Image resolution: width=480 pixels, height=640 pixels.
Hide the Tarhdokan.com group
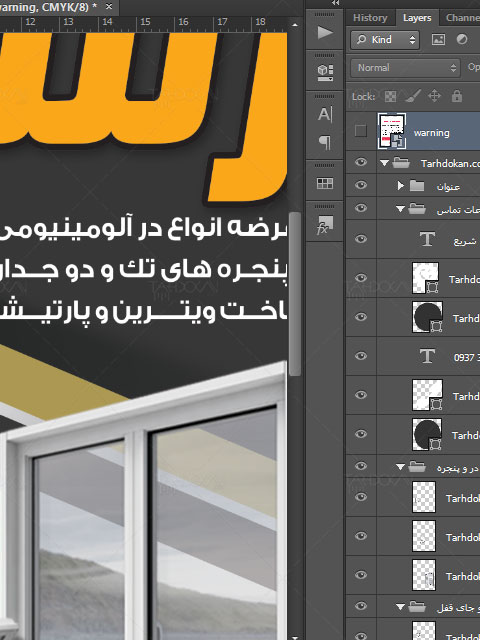361,162
